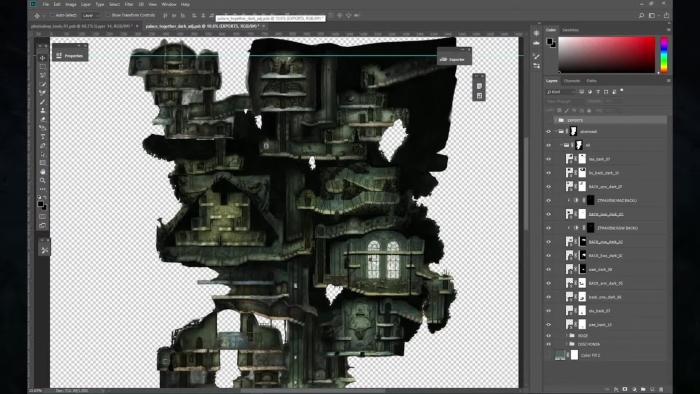Image resolution: width=700 pixels, height=394 pixels.
Task: Click the delete layer trash icon
Action: [661, 389]
